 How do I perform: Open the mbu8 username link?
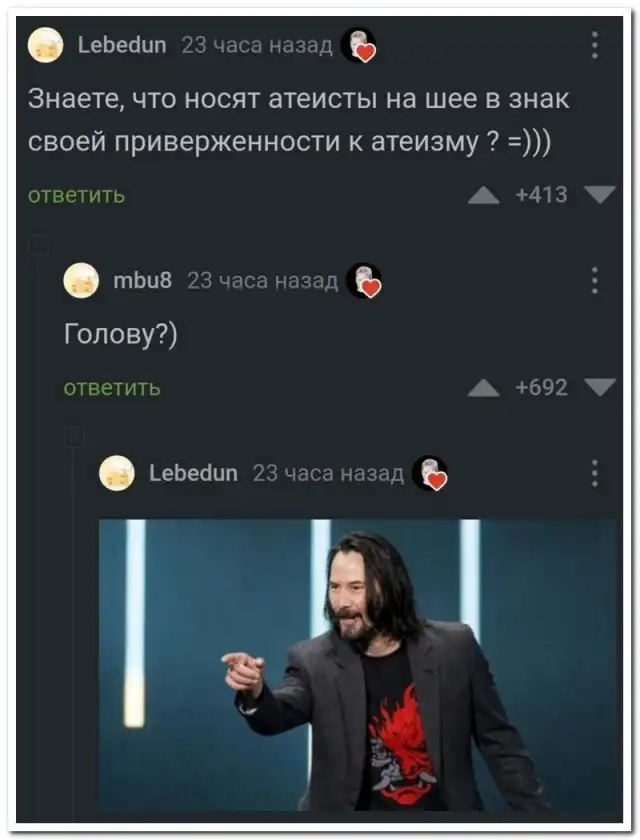[x=142, y=280]
